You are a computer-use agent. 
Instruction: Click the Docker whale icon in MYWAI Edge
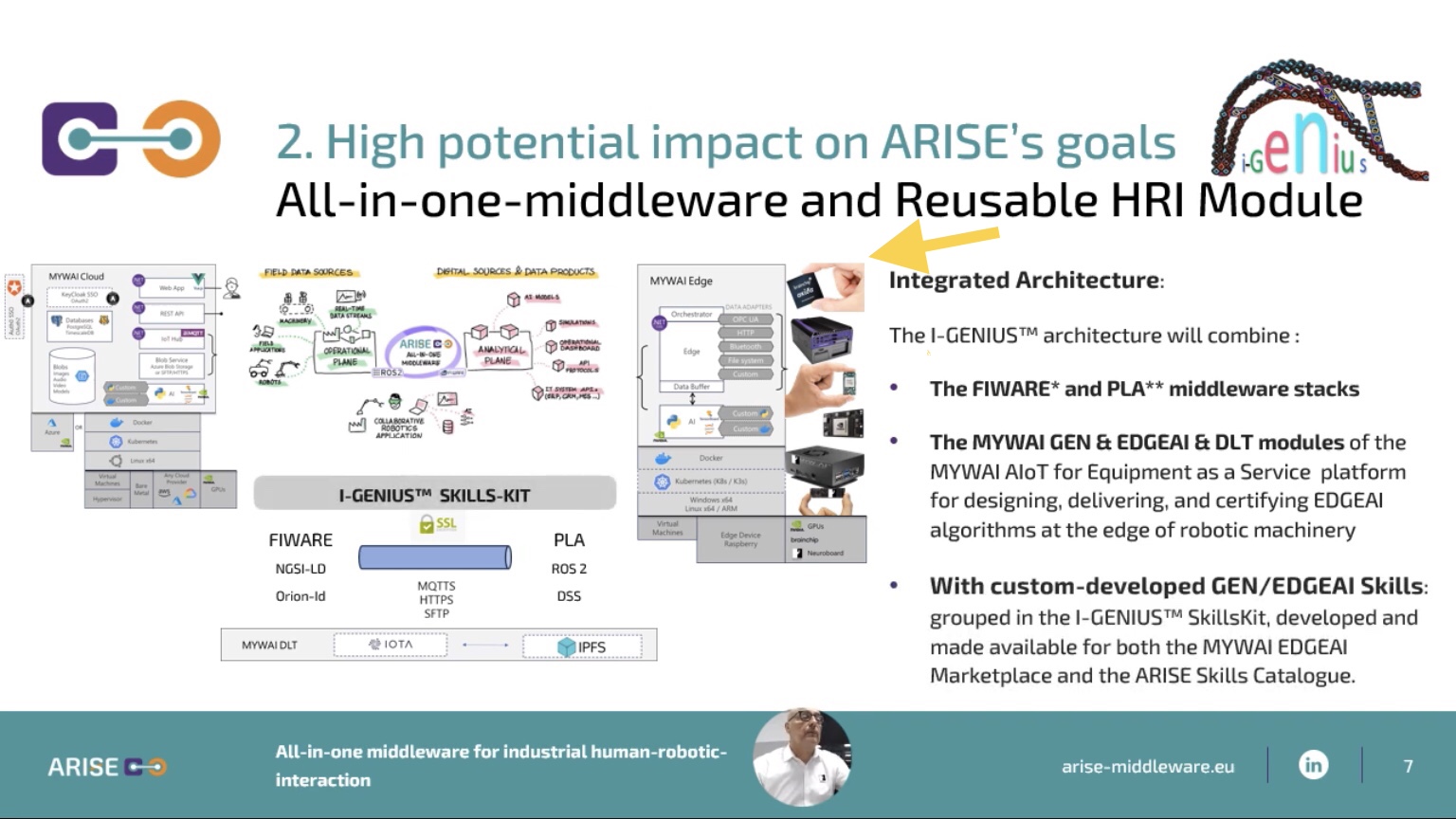tap(664, 458)
